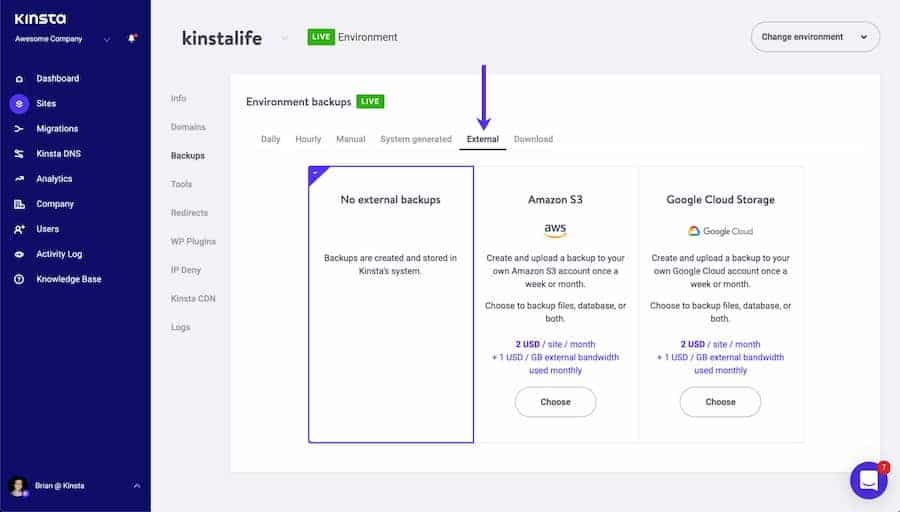Screen dimensions: 900x512
Task: Click the LIVE environment badge in header
Action: coord(321,37)
